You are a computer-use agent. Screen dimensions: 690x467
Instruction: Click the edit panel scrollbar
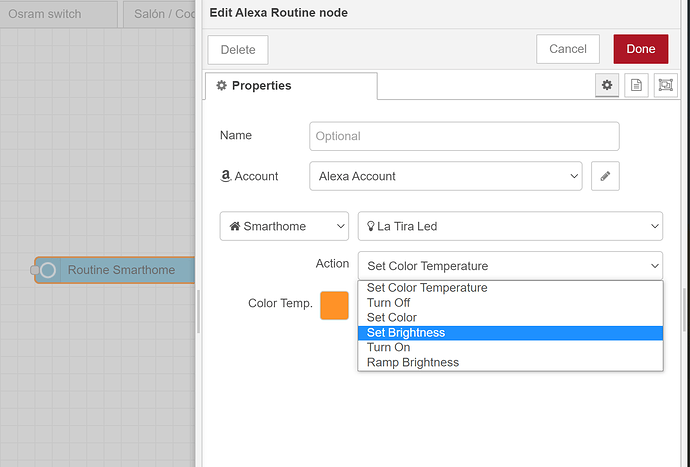coord(684,309)
